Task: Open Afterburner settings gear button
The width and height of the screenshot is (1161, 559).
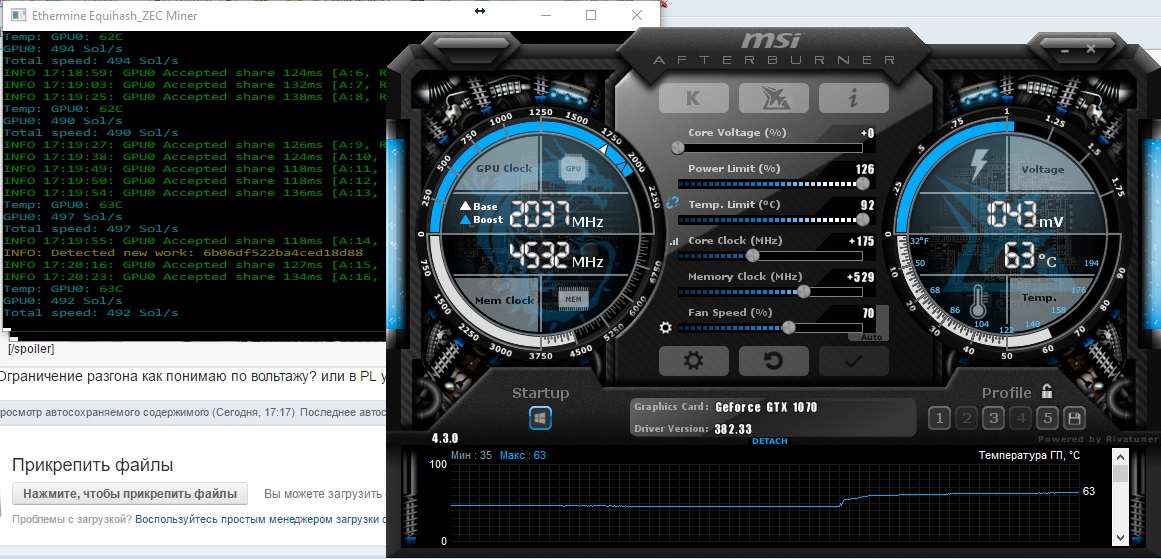Action: 693,361
